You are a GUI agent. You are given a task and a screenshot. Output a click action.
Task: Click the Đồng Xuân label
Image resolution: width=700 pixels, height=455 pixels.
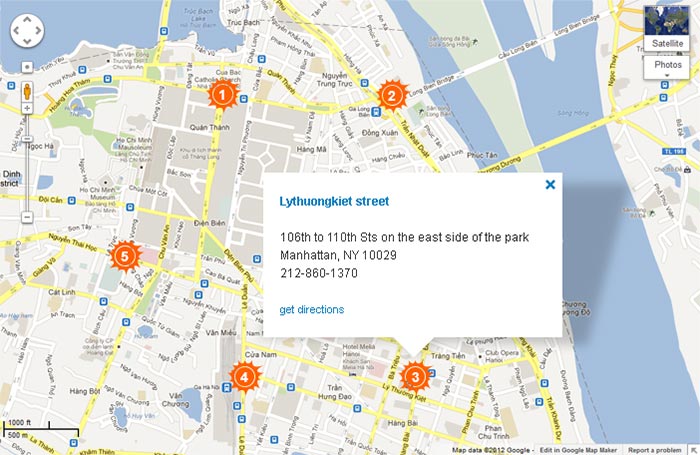[379, 133]
